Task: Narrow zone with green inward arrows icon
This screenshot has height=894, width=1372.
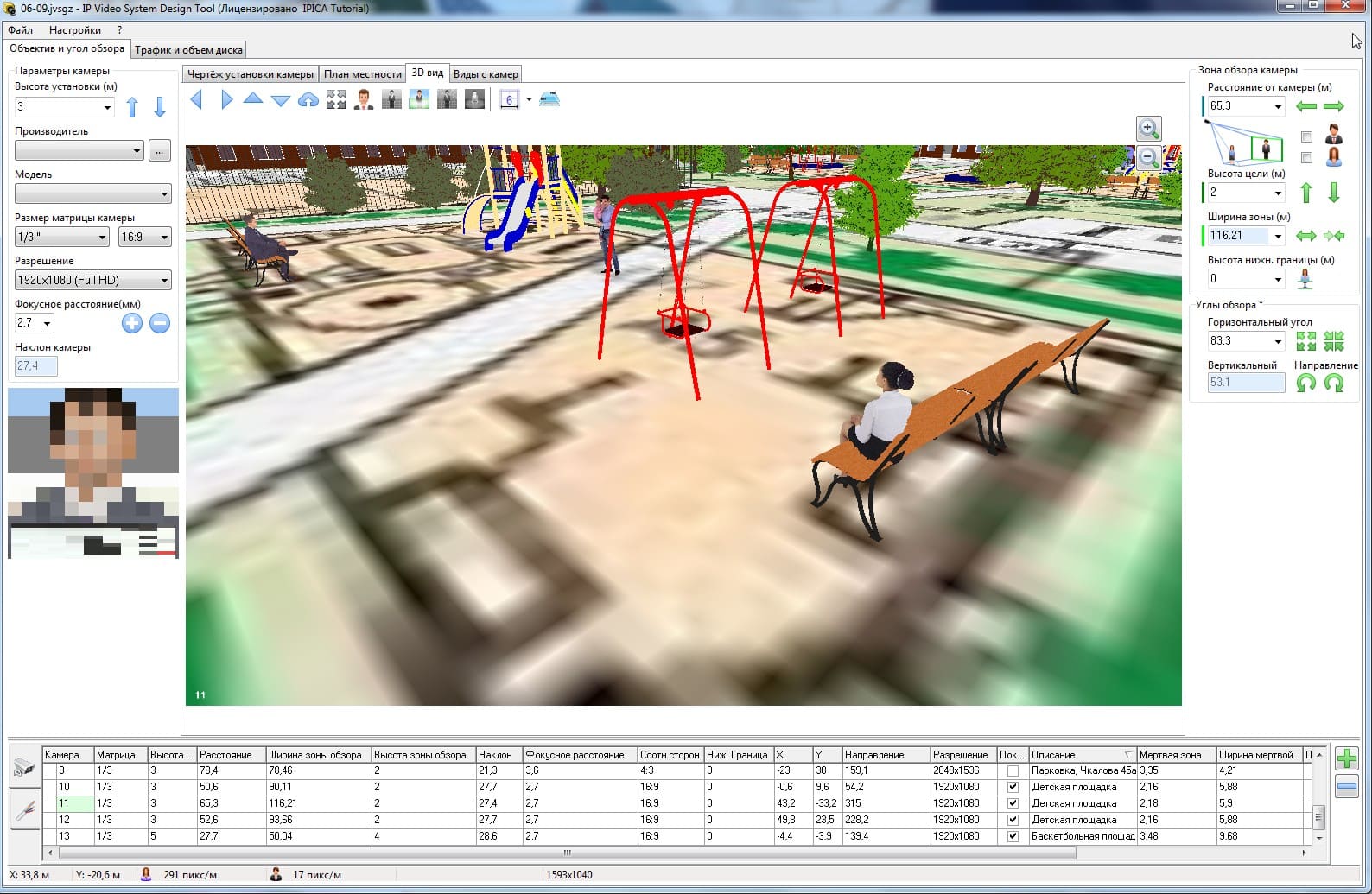Action: tap(1334, 236)
